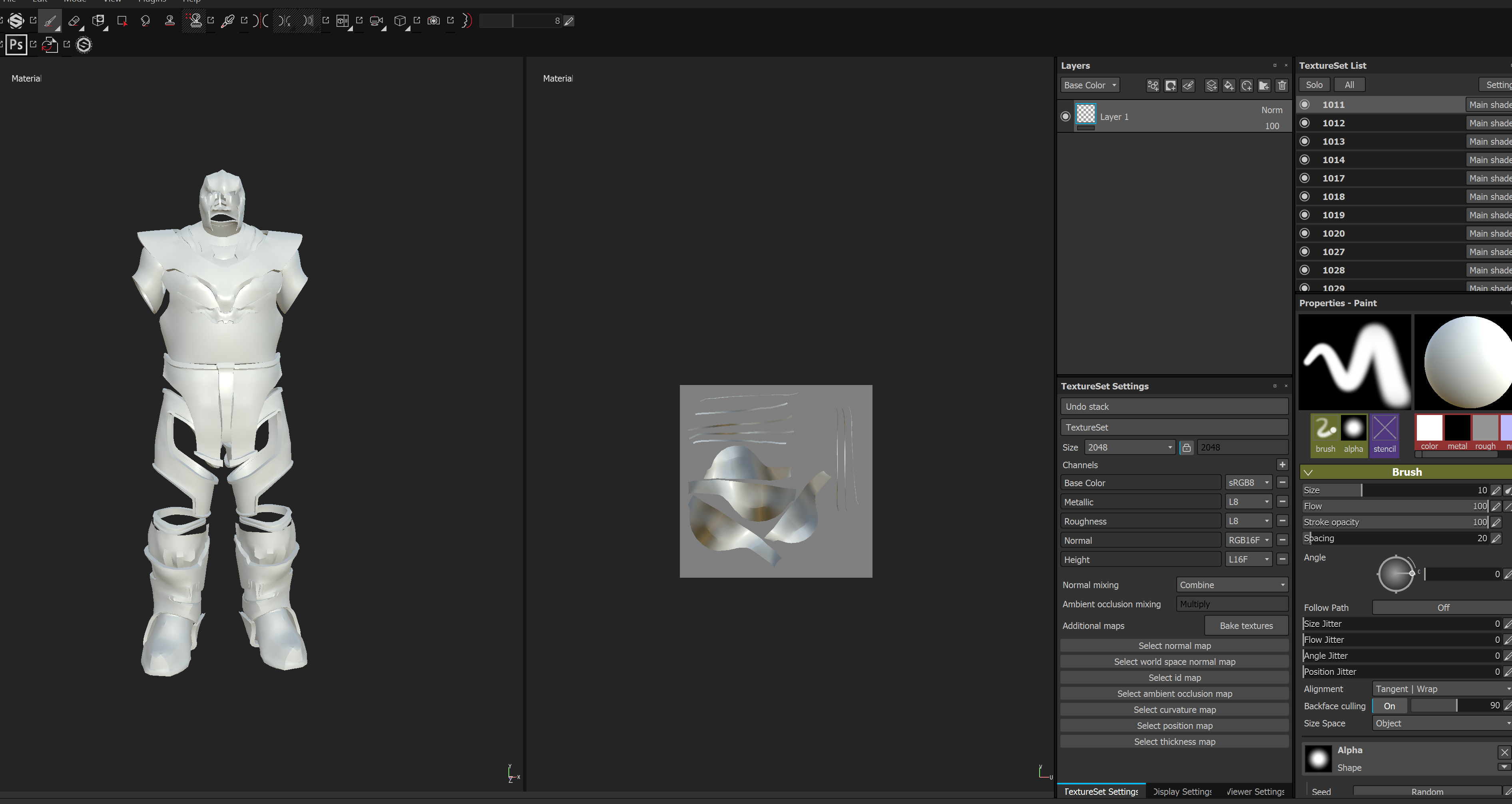The image size is (1512, 804).
Task: Toggle visibility of TextureSet 1020
Action: pyautogui.click(x=1305, y=233)
